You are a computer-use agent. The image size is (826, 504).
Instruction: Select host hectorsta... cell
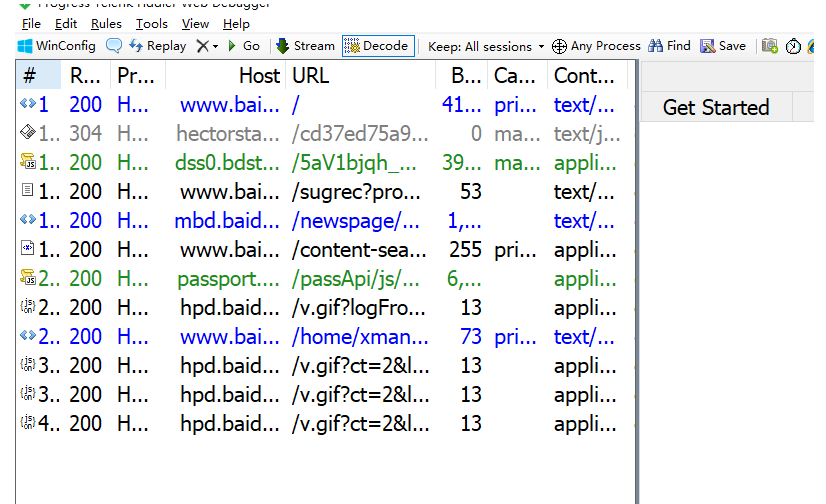click(228, 133)
